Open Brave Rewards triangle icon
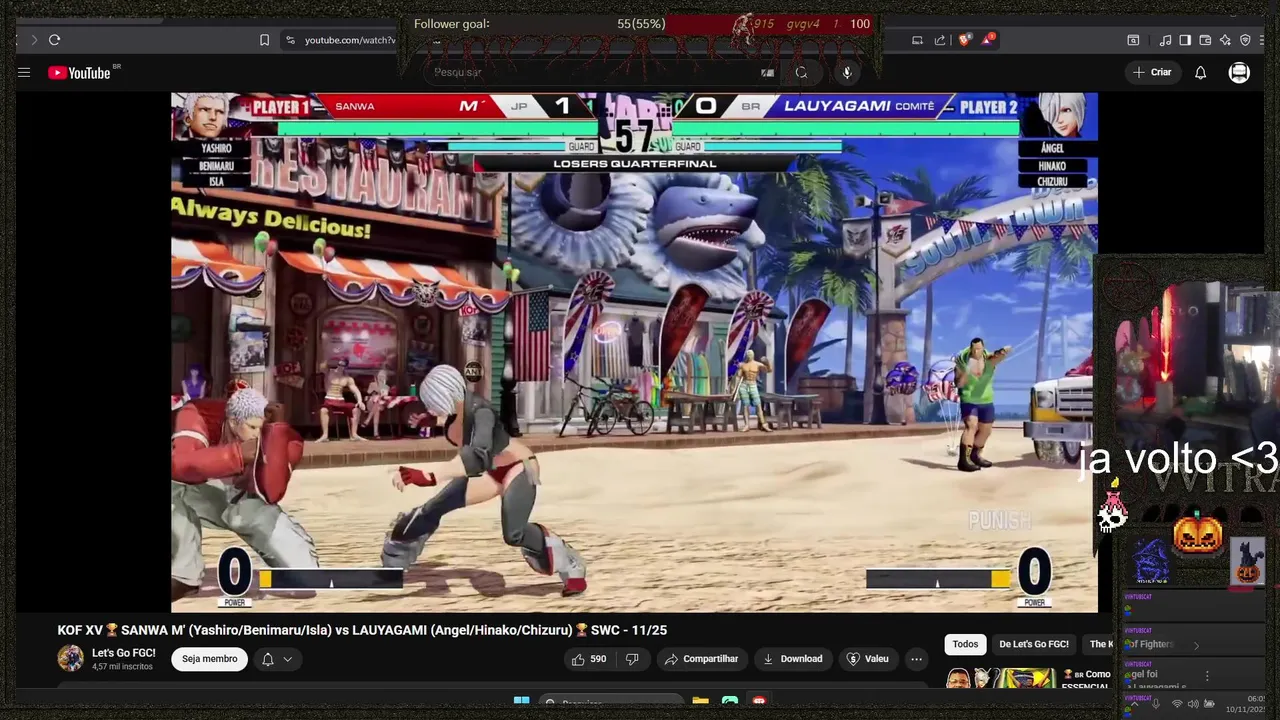The width and height of the screenshot is (1280, 720). coord(988,39)
